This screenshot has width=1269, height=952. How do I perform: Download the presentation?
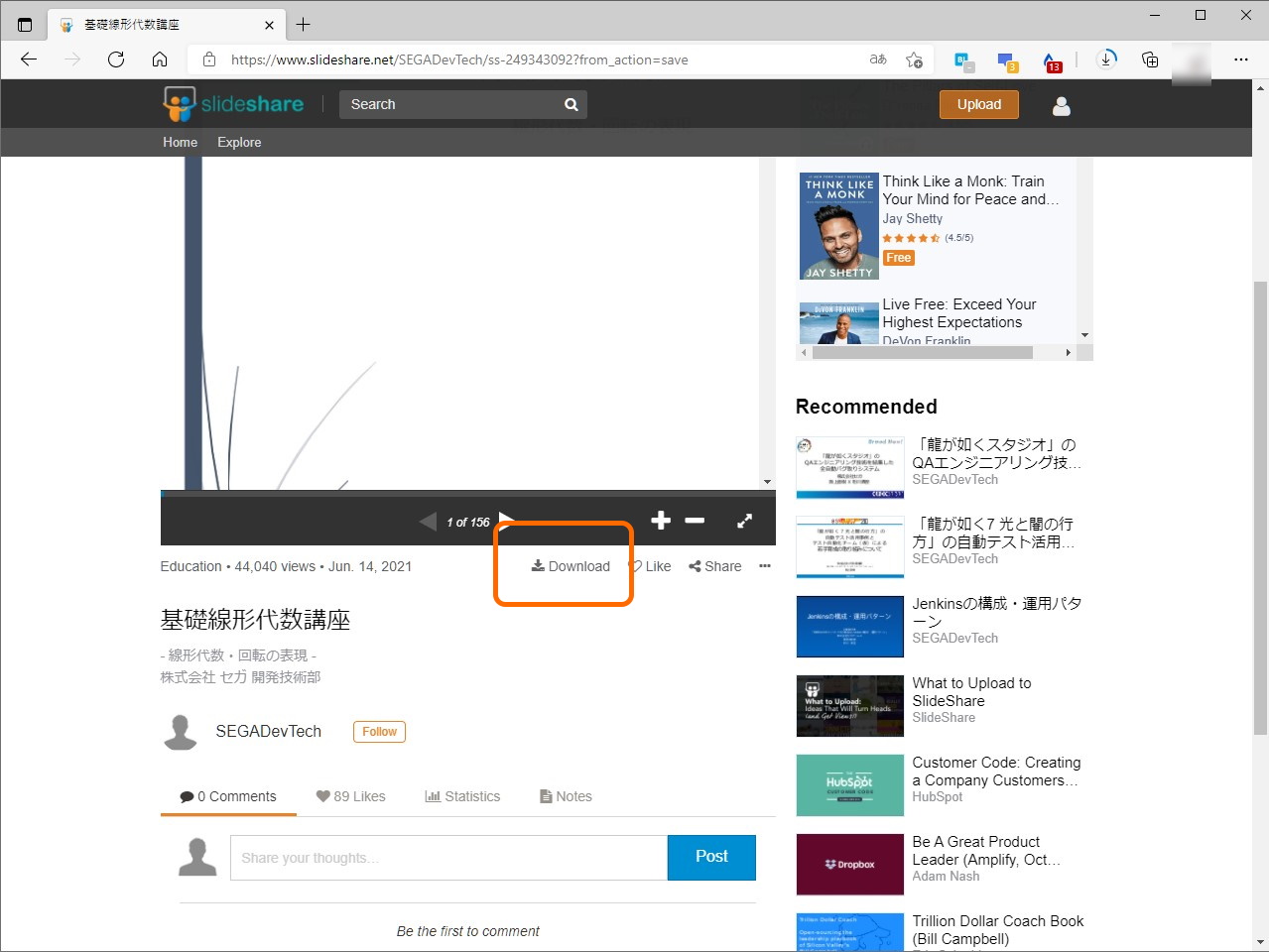coord(571,565)
